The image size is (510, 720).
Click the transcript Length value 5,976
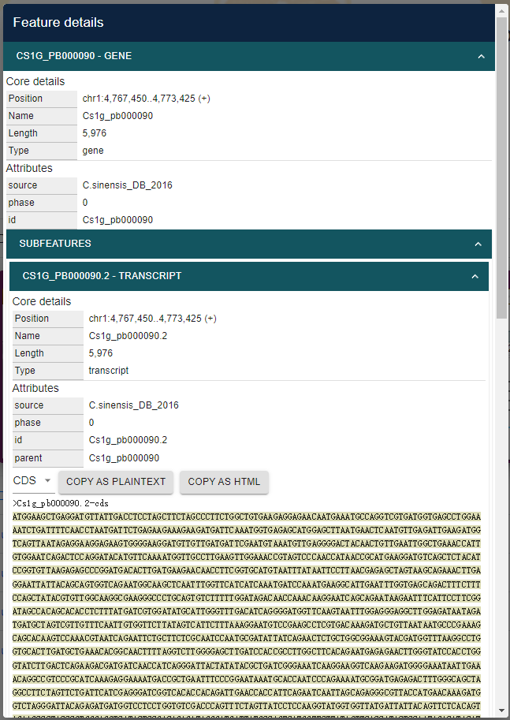click(x=101, y=353)
